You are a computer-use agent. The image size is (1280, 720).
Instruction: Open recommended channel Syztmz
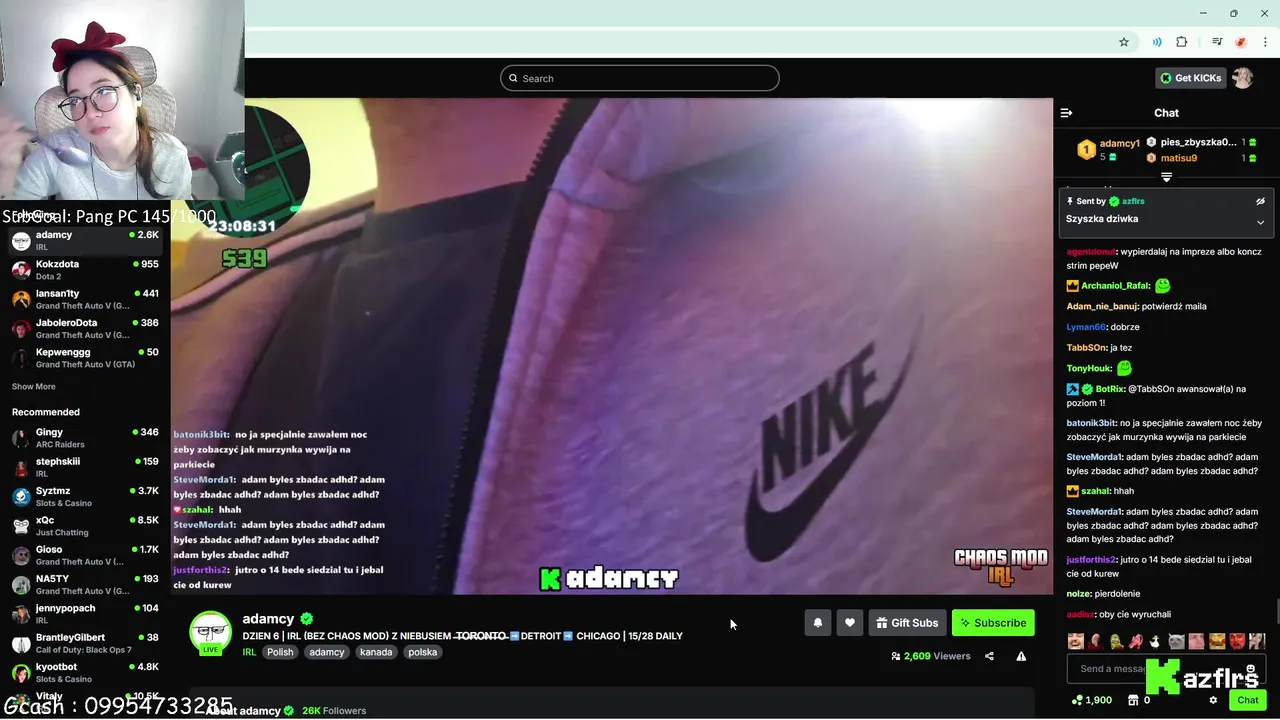pos(85,497)
